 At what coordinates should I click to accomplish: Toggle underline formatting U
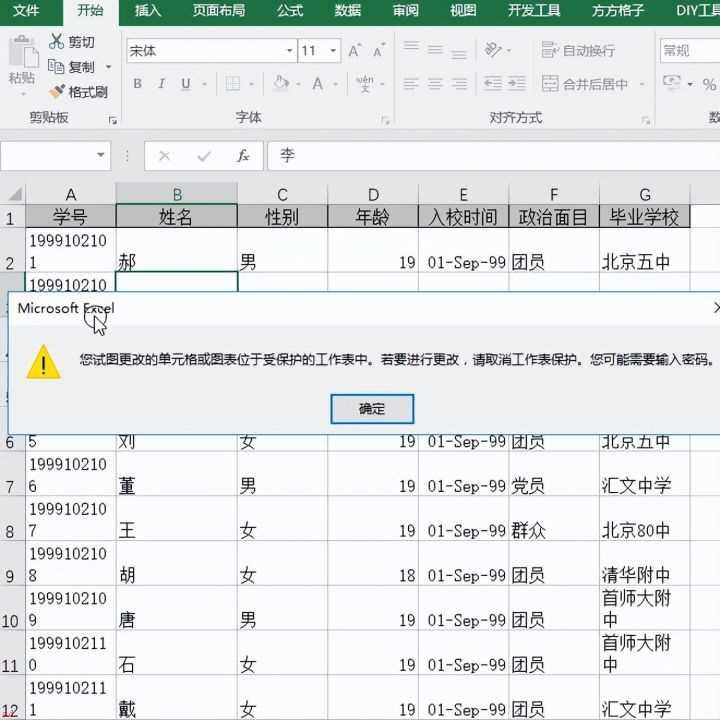click(x=186, y=84)
